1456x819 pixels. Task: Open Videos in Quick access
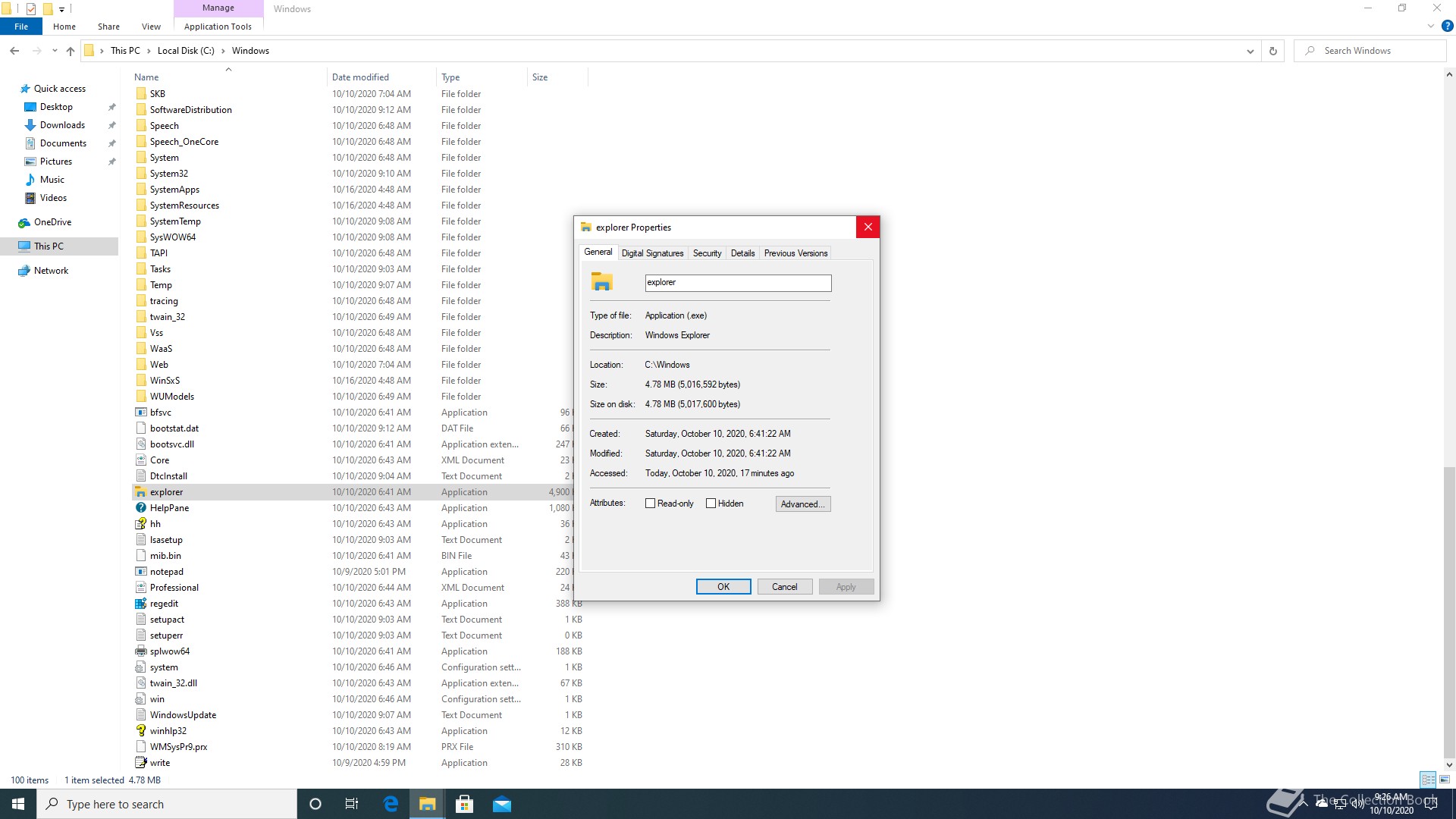tap(53, 198)
